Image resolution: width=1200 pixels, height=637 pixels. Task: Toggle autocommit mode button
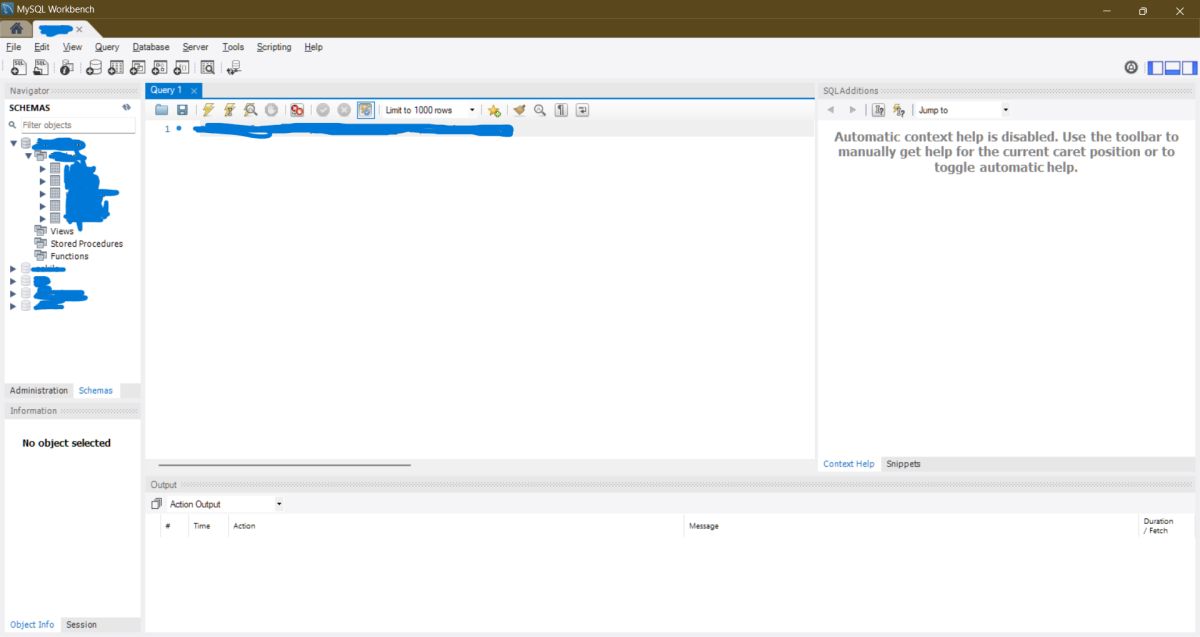[366, 110]
